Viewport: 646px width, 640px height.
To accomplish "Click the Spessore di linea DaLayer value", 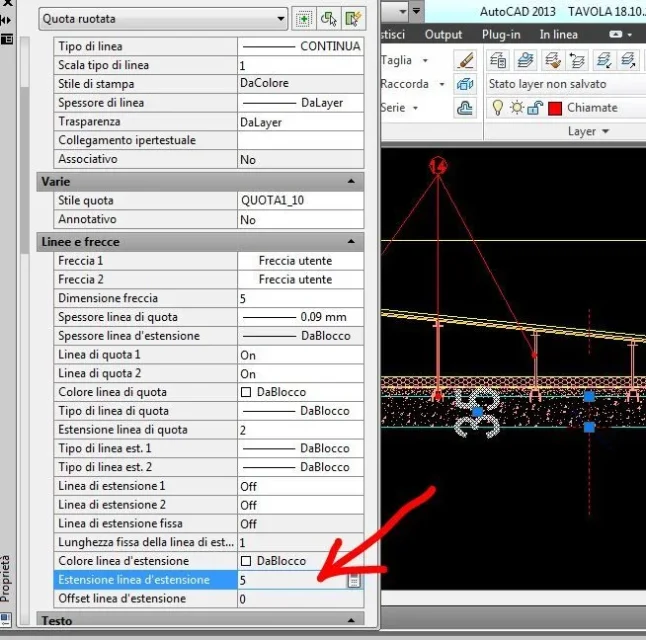I will (301, 103).
